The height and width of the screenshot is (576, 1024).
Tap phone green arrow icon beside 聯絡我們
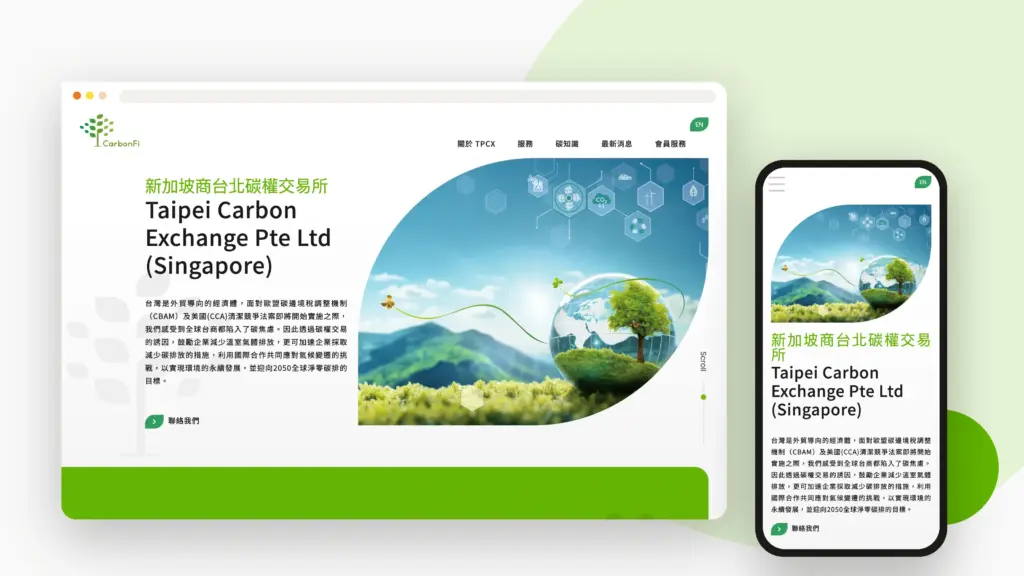[x=778, y=529]
